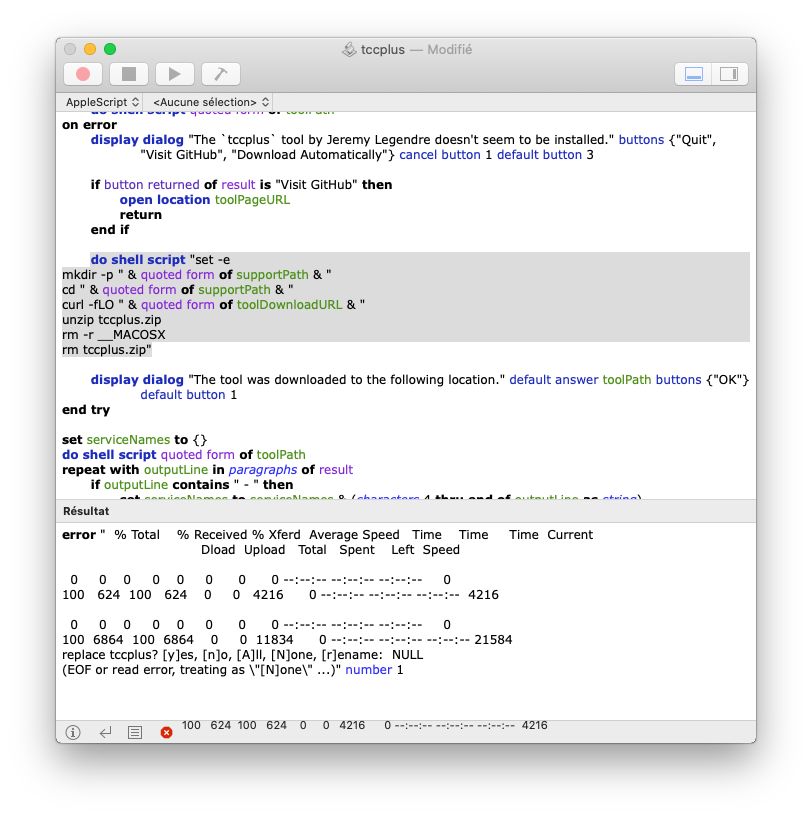This screenshot has width=812, height=817.
Task: Toggle the side bundle contents panel
Action: click(x=729, y=74)
